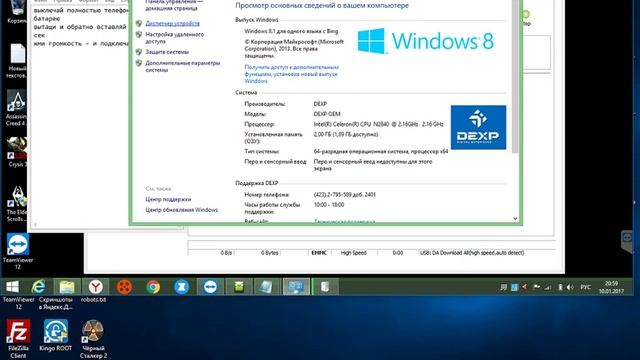Screen dimensions: 640x360
Task: Open the Корзина recycle bin icon
Action: tap(16, 12)
